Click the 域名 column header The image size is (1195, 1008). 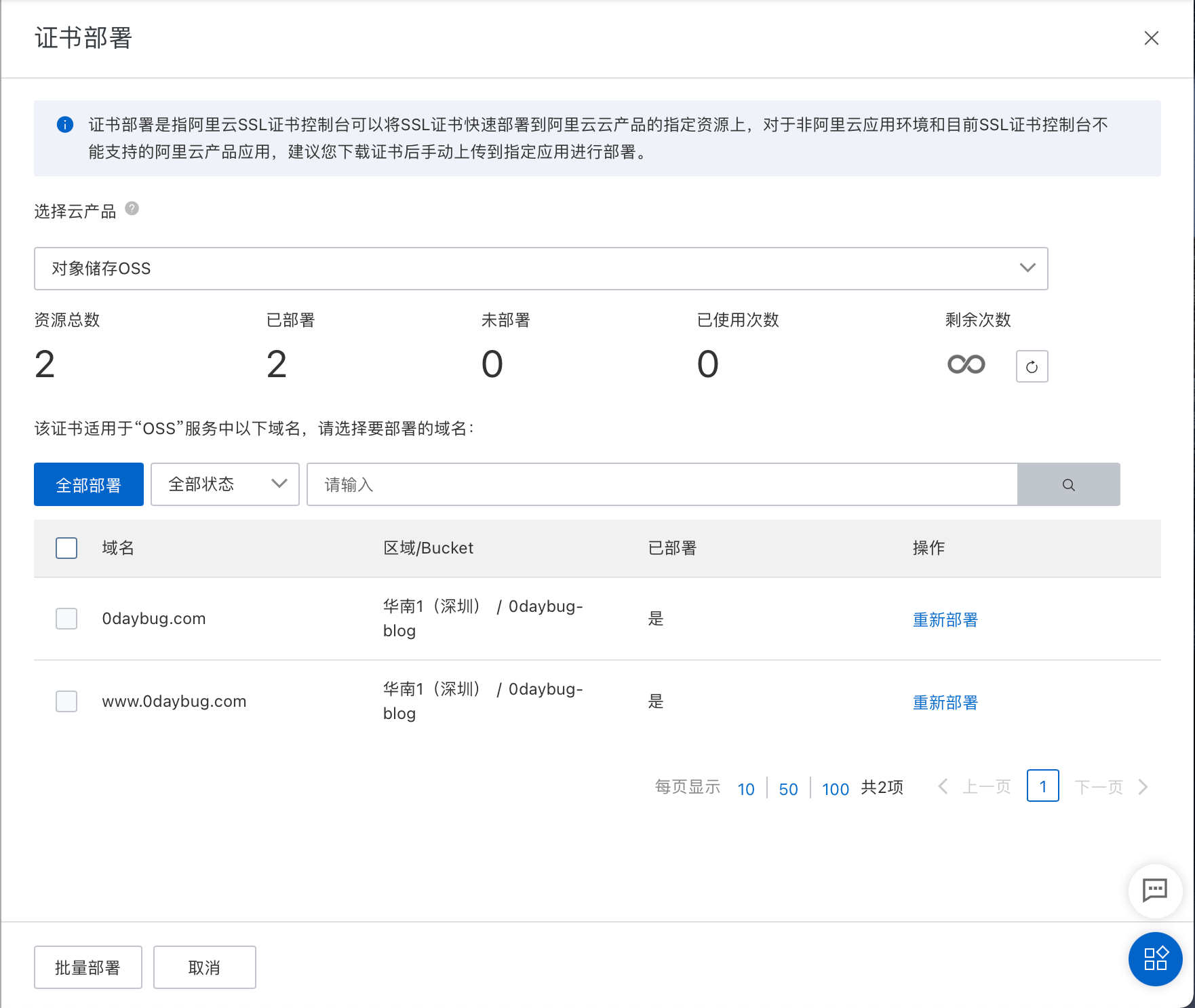click(x=118, y=547)
